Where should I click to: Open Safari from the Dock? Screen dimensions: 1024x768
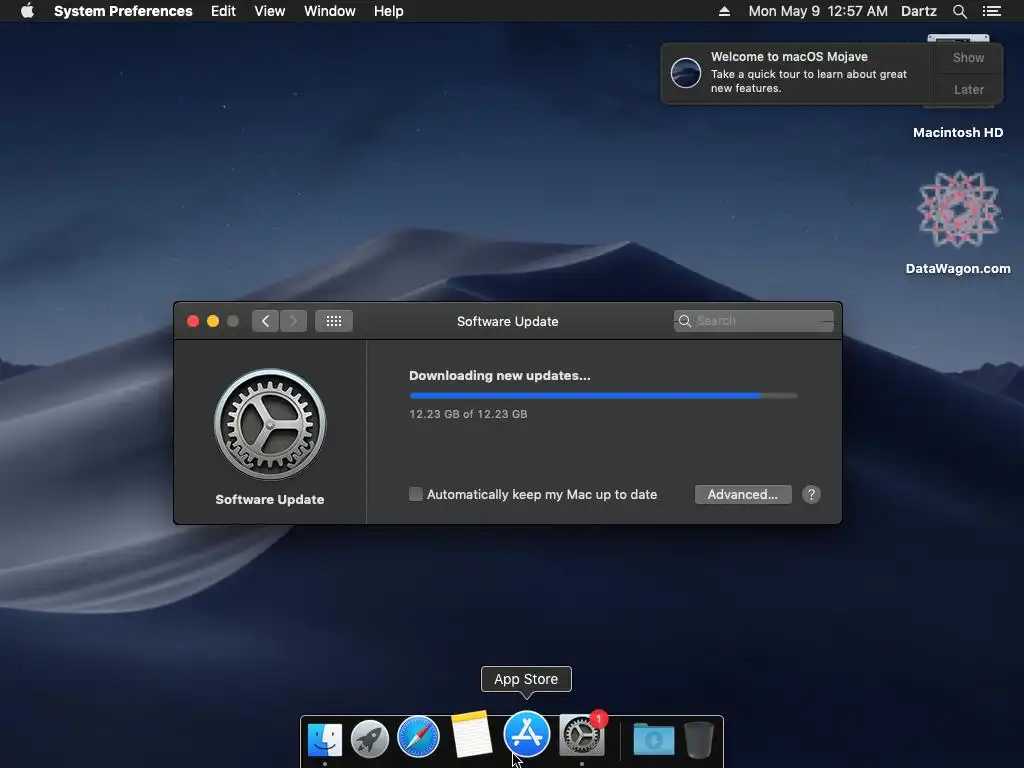(418, 737)
